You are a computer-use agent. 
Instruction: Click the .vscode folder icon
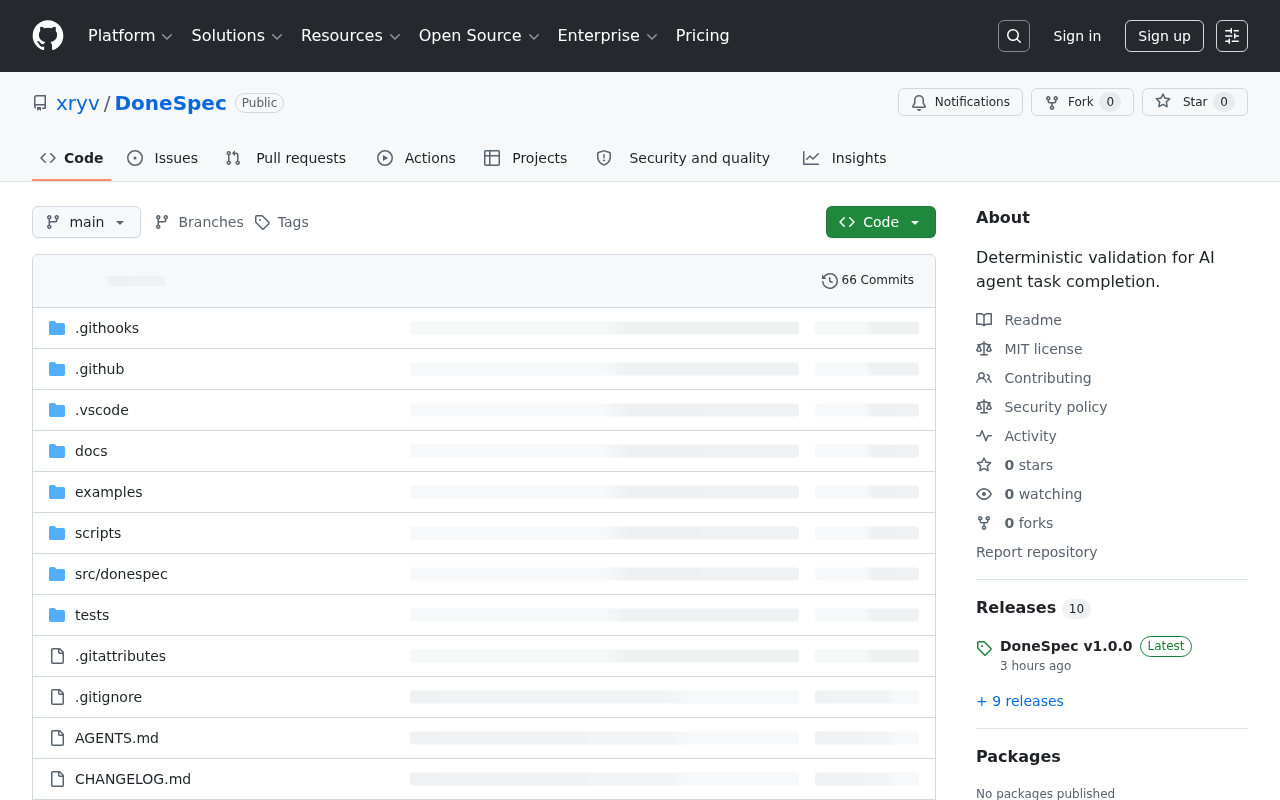point(57,410)
